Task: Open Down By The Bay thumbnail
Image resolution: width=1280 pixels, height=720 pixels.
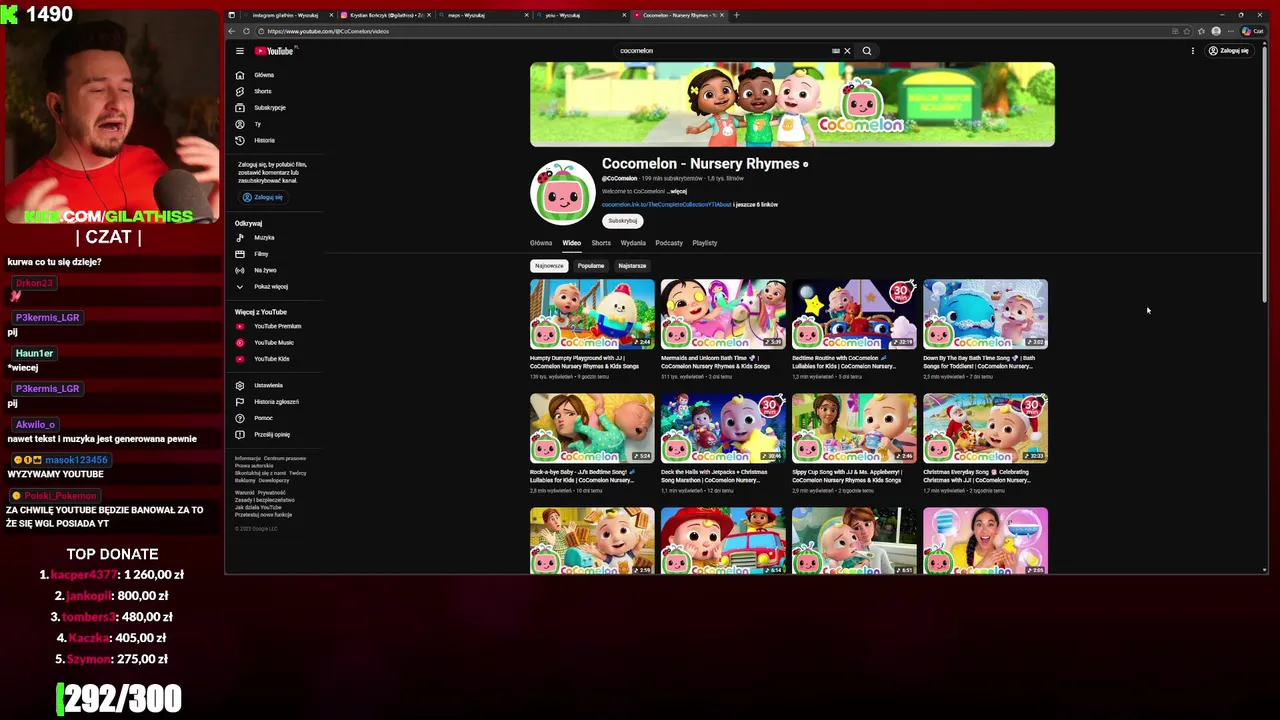Action: pyautogui.click(x=985, y=314)
